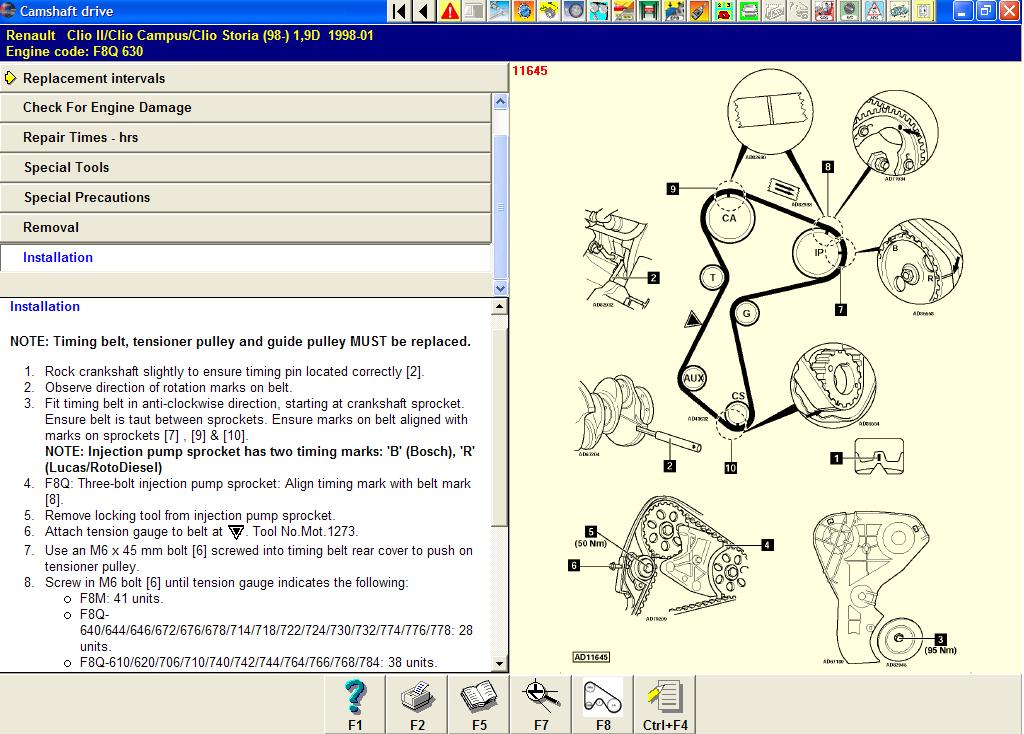Click the greyed-out question-mark car icon
The height and width of the screenshot is (734, 1024).
click(x=798, y=11)
